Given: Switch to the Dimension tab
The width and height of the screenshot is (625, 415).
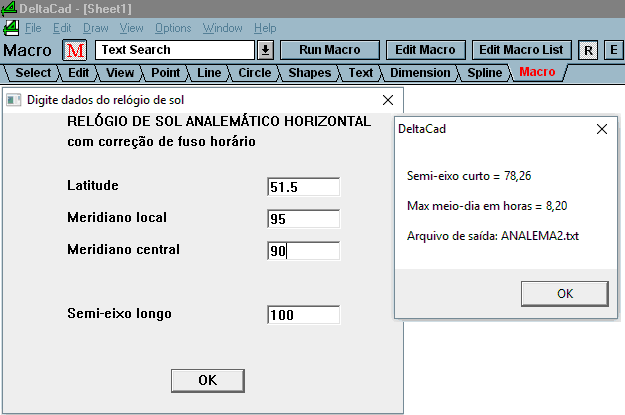Looking at the screenshot, I should coord(420,73).
